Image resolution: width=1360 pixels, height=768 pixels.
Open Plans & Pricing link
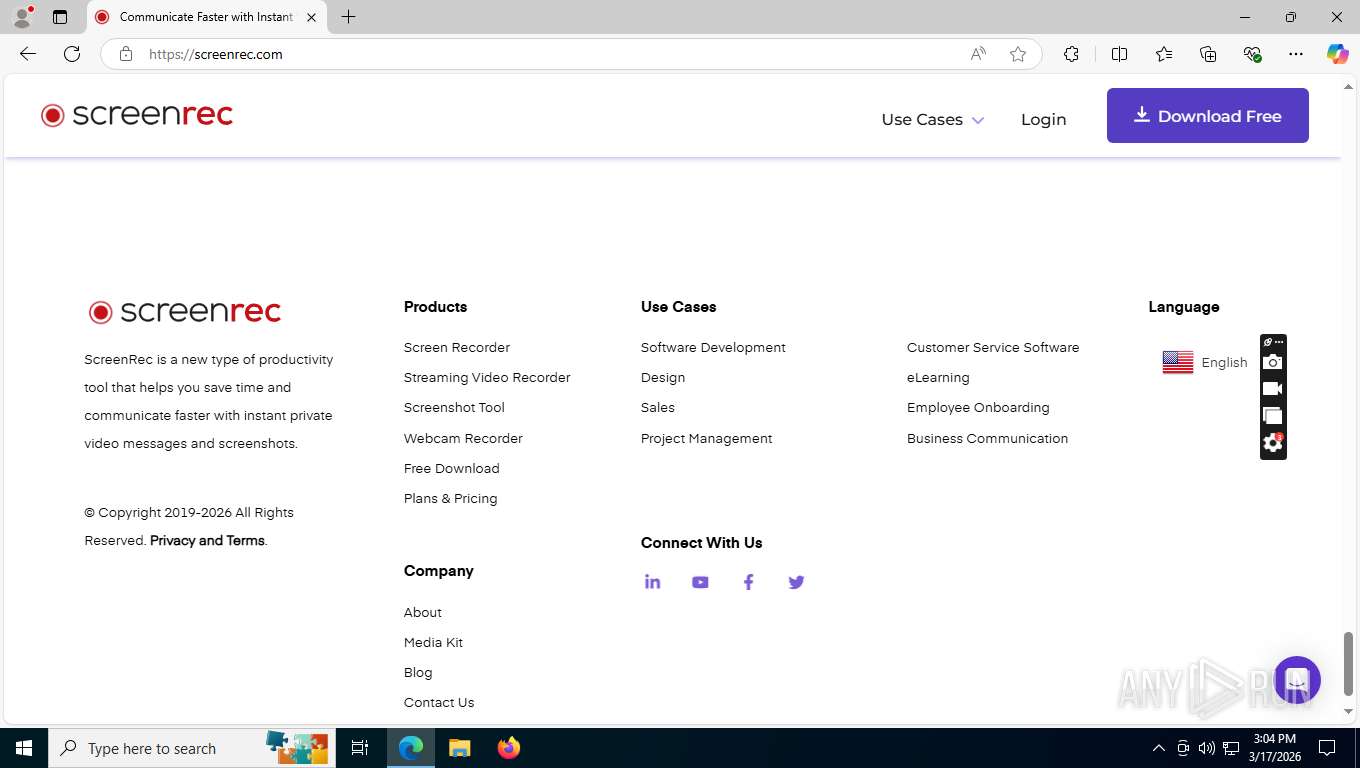tap(450, 498)
